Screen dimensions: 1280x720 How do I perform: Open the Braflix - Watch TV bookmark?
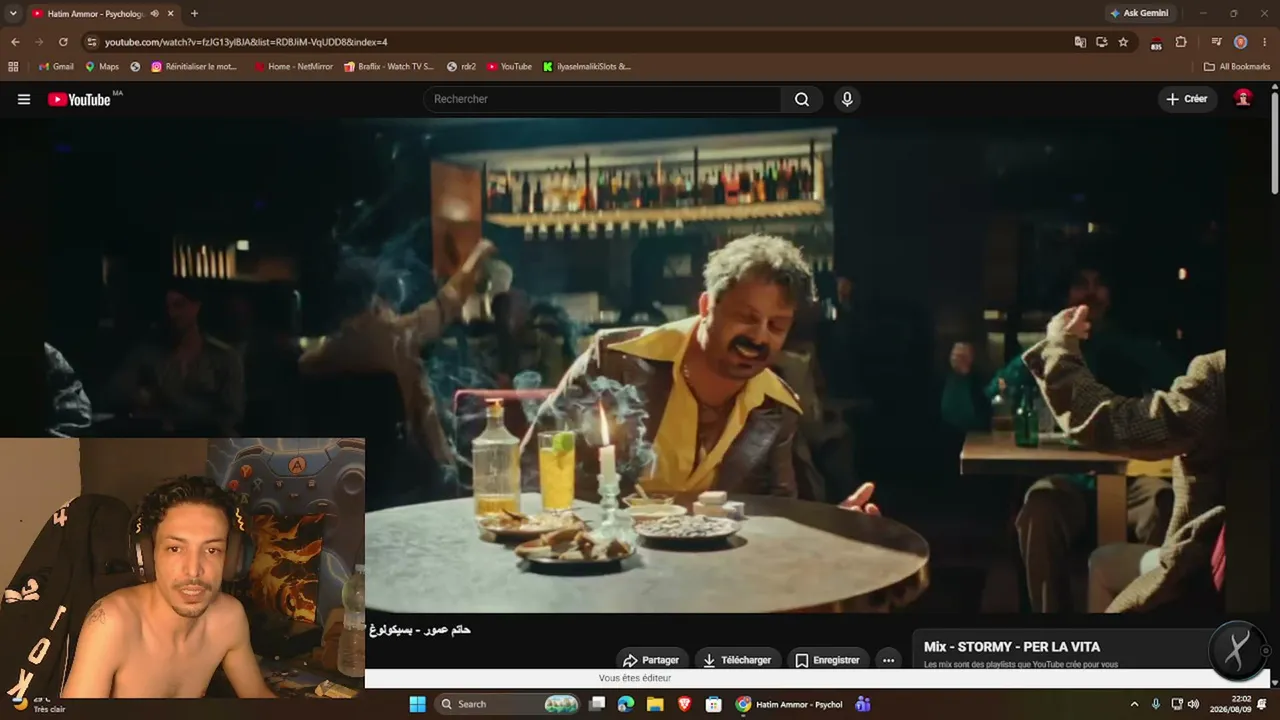tap(388, 67)
